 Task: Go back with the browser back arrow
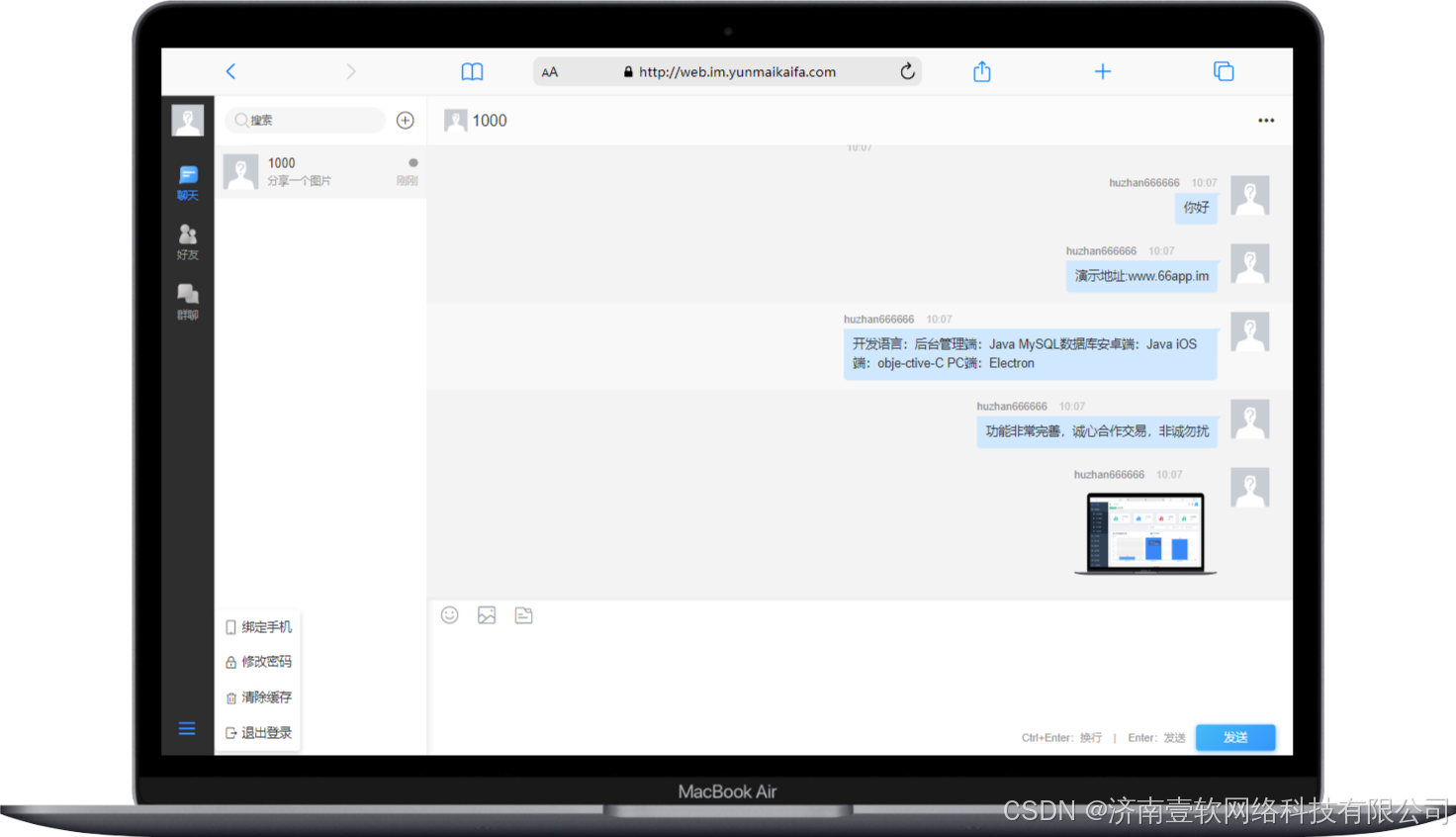(230, 71)
